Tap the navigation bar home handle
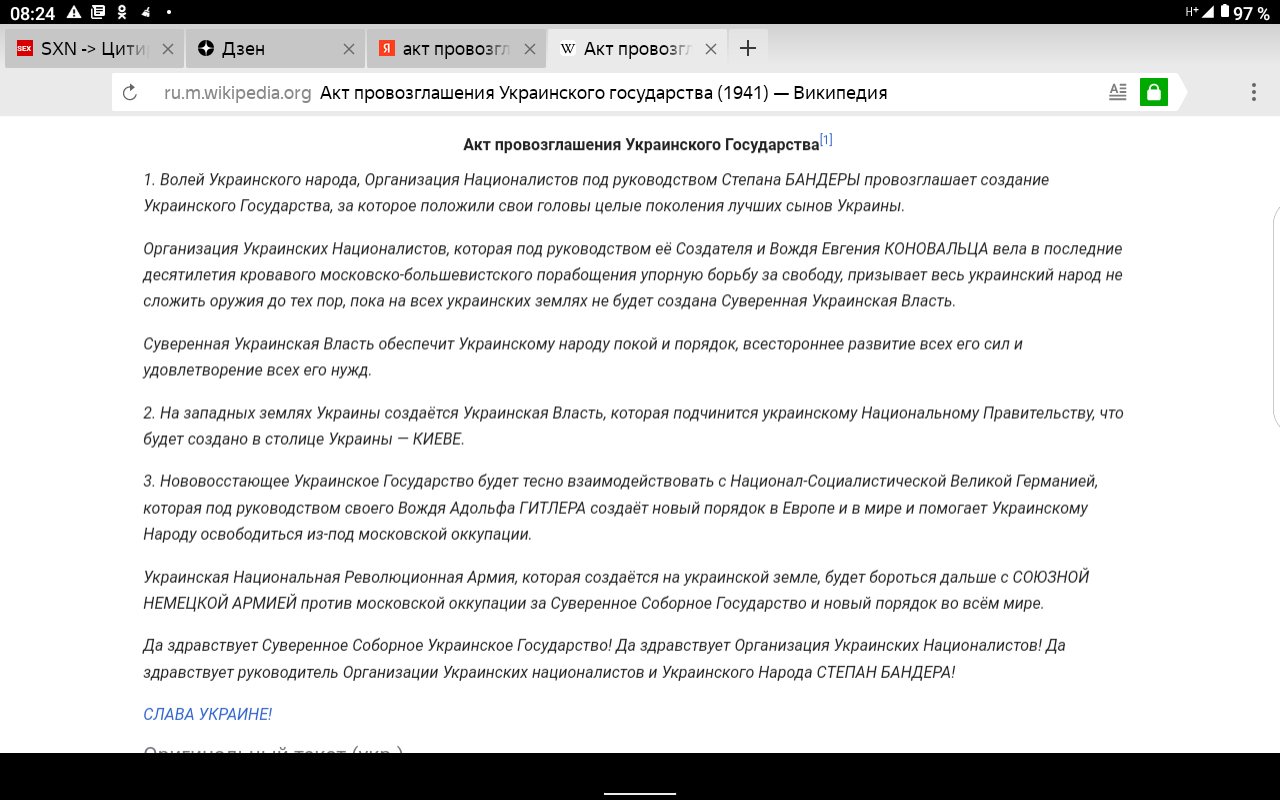Image resolution: width=1280 pixels, height=800 pixels. pyautogui.click(x=640, y=794)
